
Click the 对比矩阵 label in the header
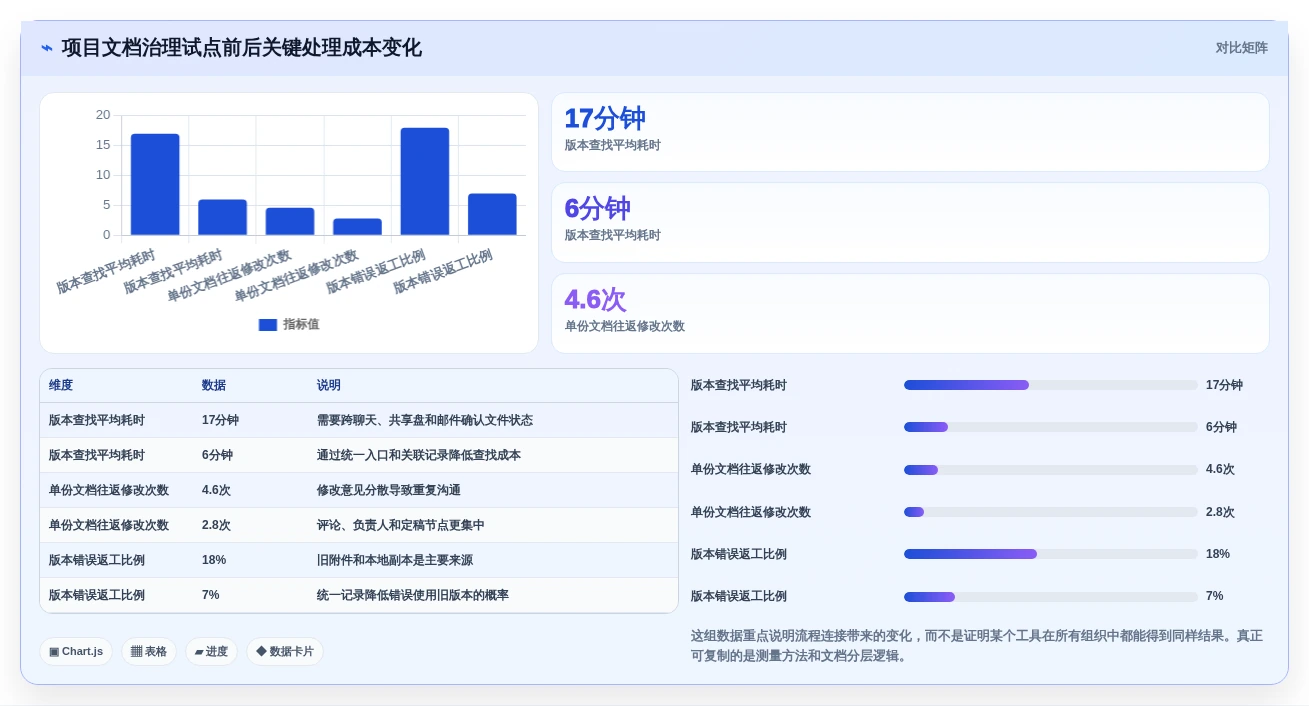click(1241, 48)
